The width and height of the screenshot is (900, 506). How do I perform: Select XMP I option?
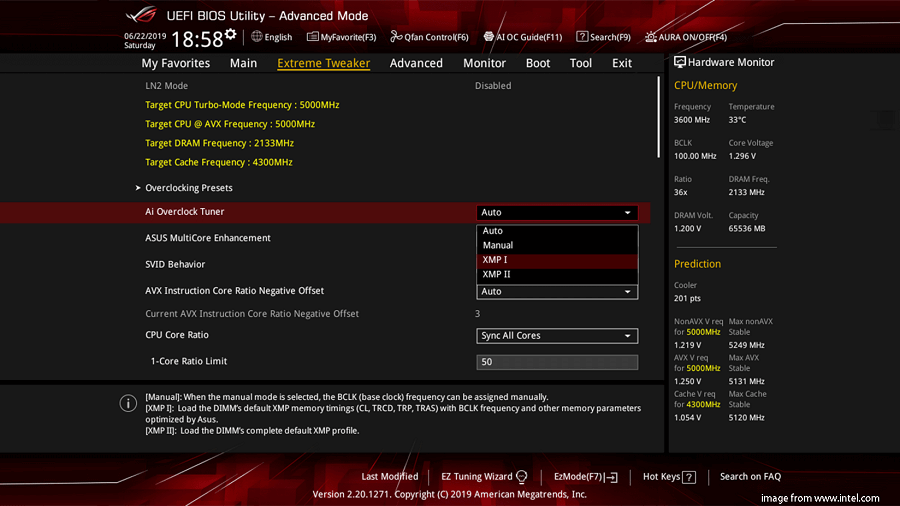557,260
